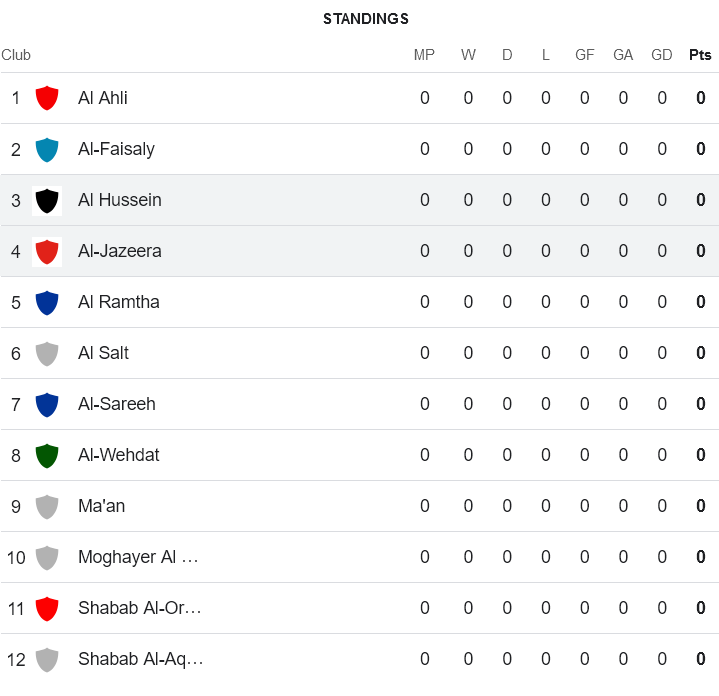Click the Al-Wehdat green shield crest
Screen dimensions: 719x696
click(x=47, y=455)
